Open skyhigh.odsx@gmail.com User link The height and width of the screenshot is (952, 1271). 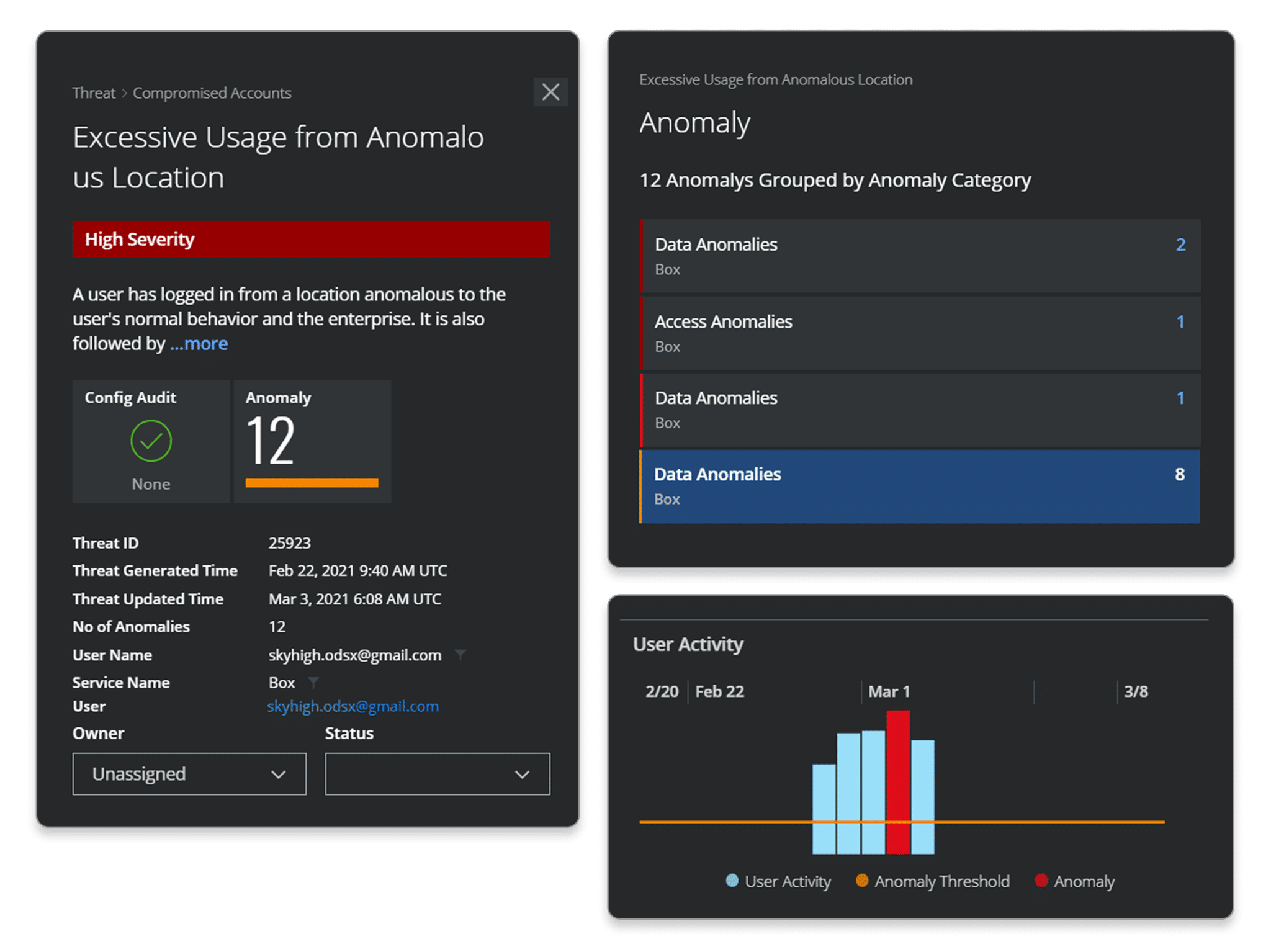[353, 706]
